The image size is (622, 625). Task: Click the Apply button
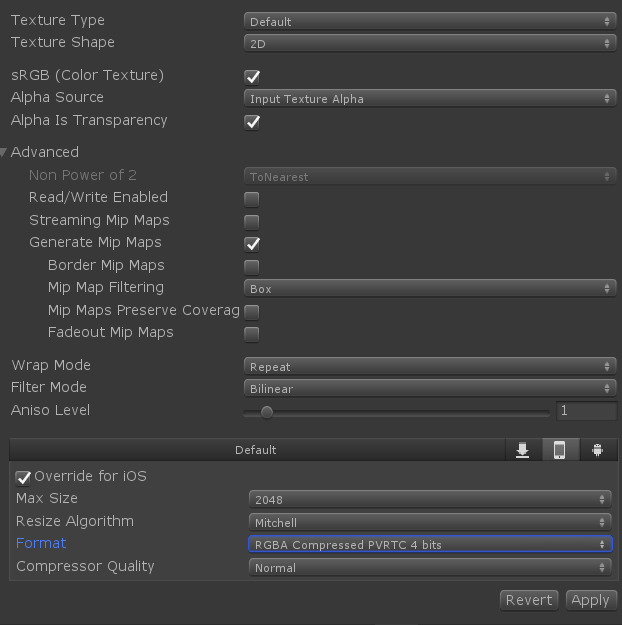coord(589,600)
